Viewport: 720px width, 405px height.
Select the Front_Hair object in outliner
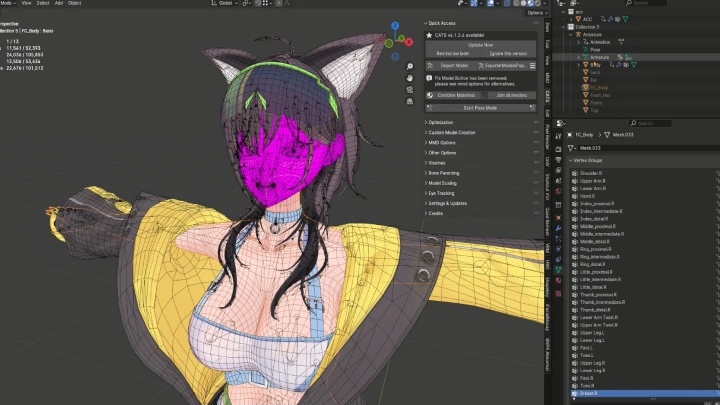tap(601, 95)
